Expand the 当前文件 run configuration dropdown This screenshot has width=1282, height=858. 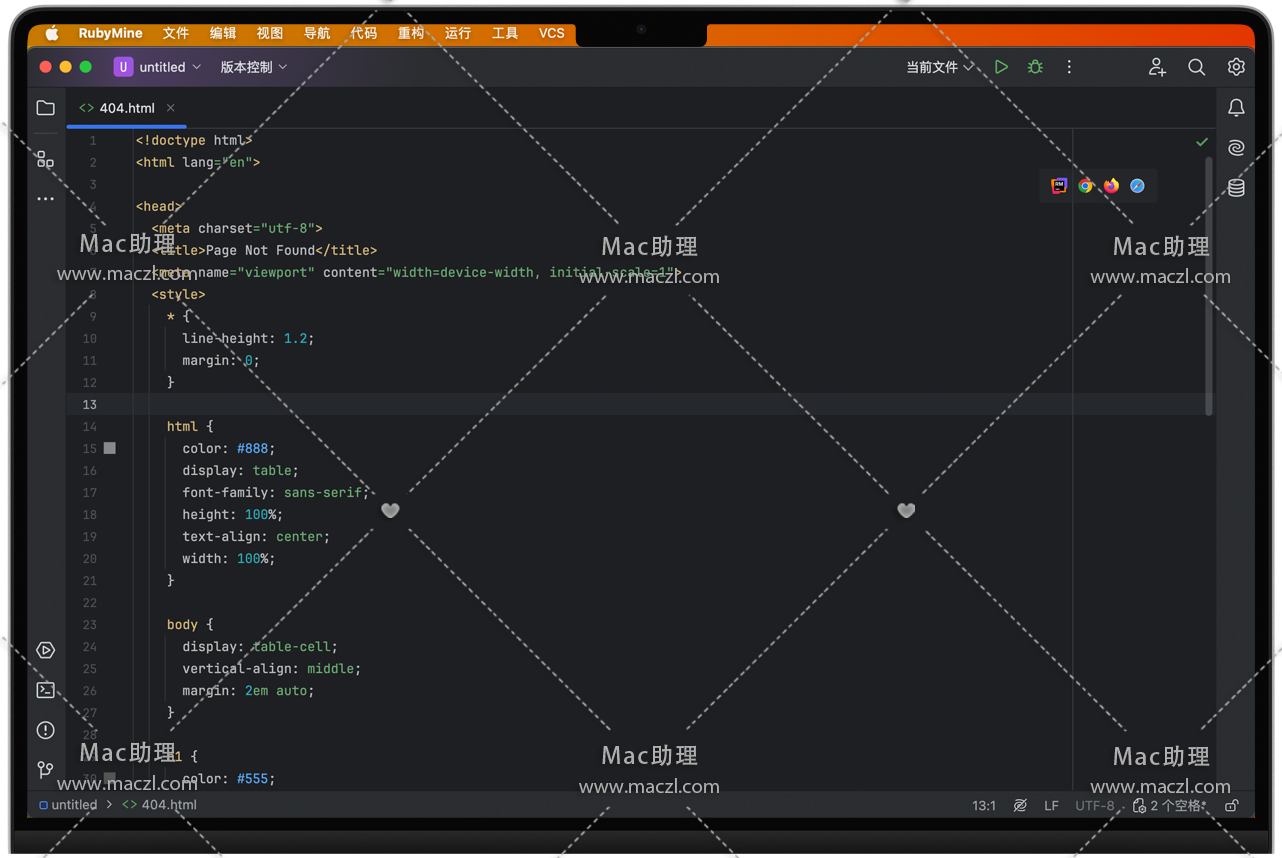pos(939,67)
